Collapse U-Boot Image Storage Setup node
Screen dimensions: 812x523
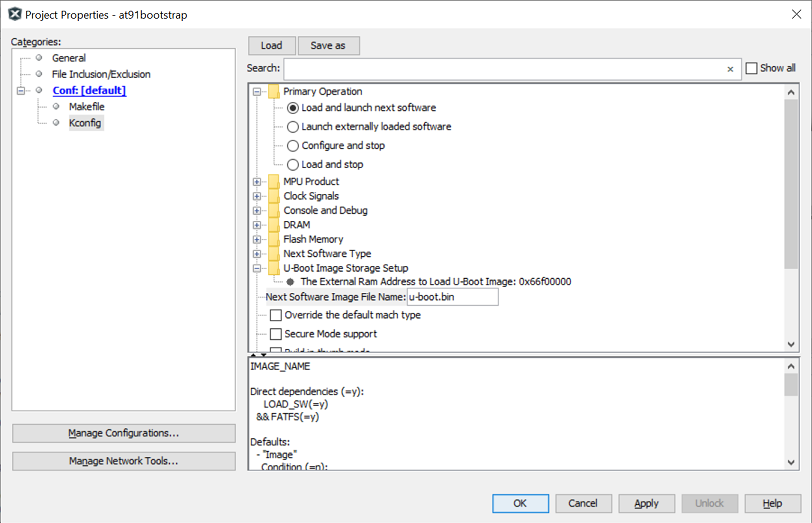[257, 269]
